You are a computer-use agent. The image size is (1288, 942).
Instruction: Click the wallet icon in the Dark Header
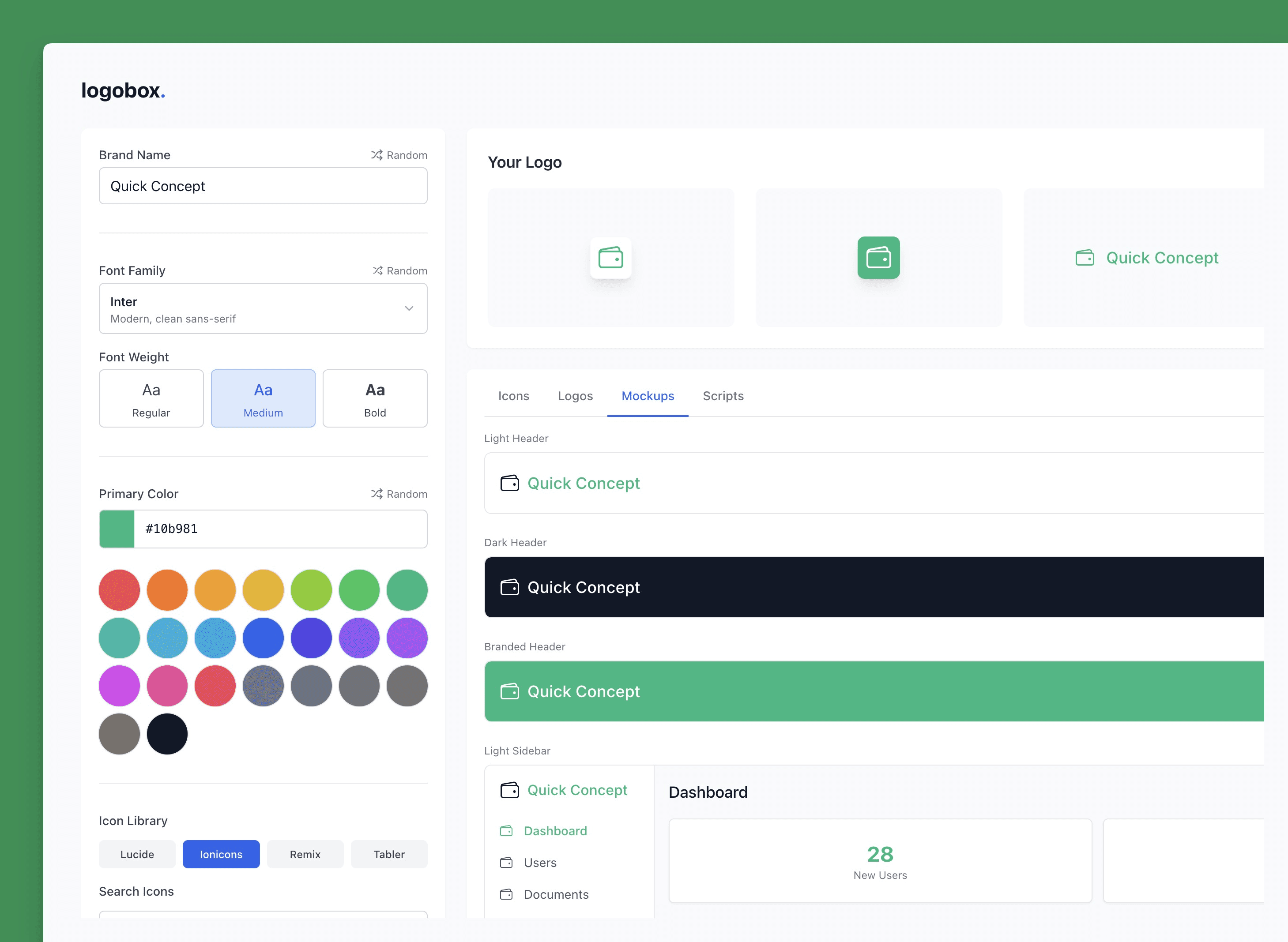pyautogui.click(x=509, y=587)
